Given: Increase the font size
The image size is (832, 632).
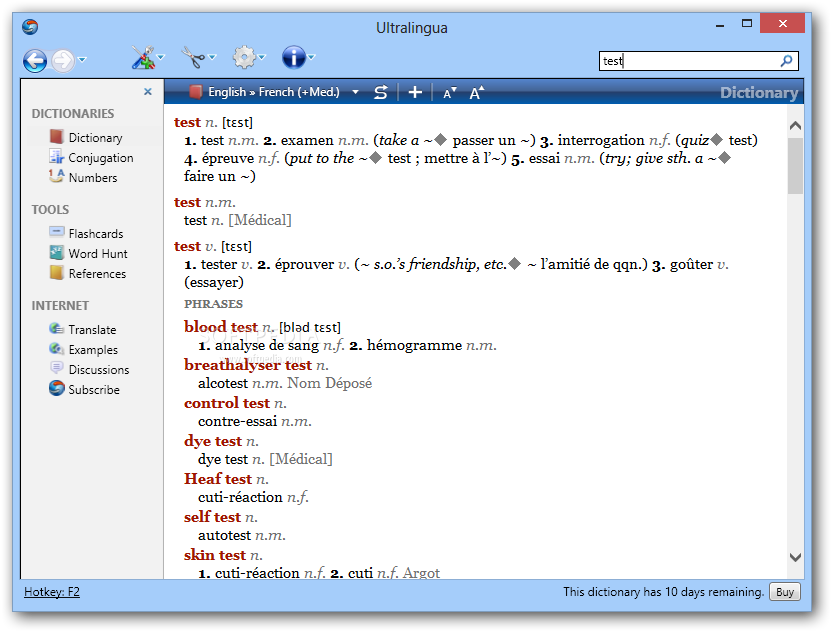Looking at the screenshot, I should [x=476, y=92].
